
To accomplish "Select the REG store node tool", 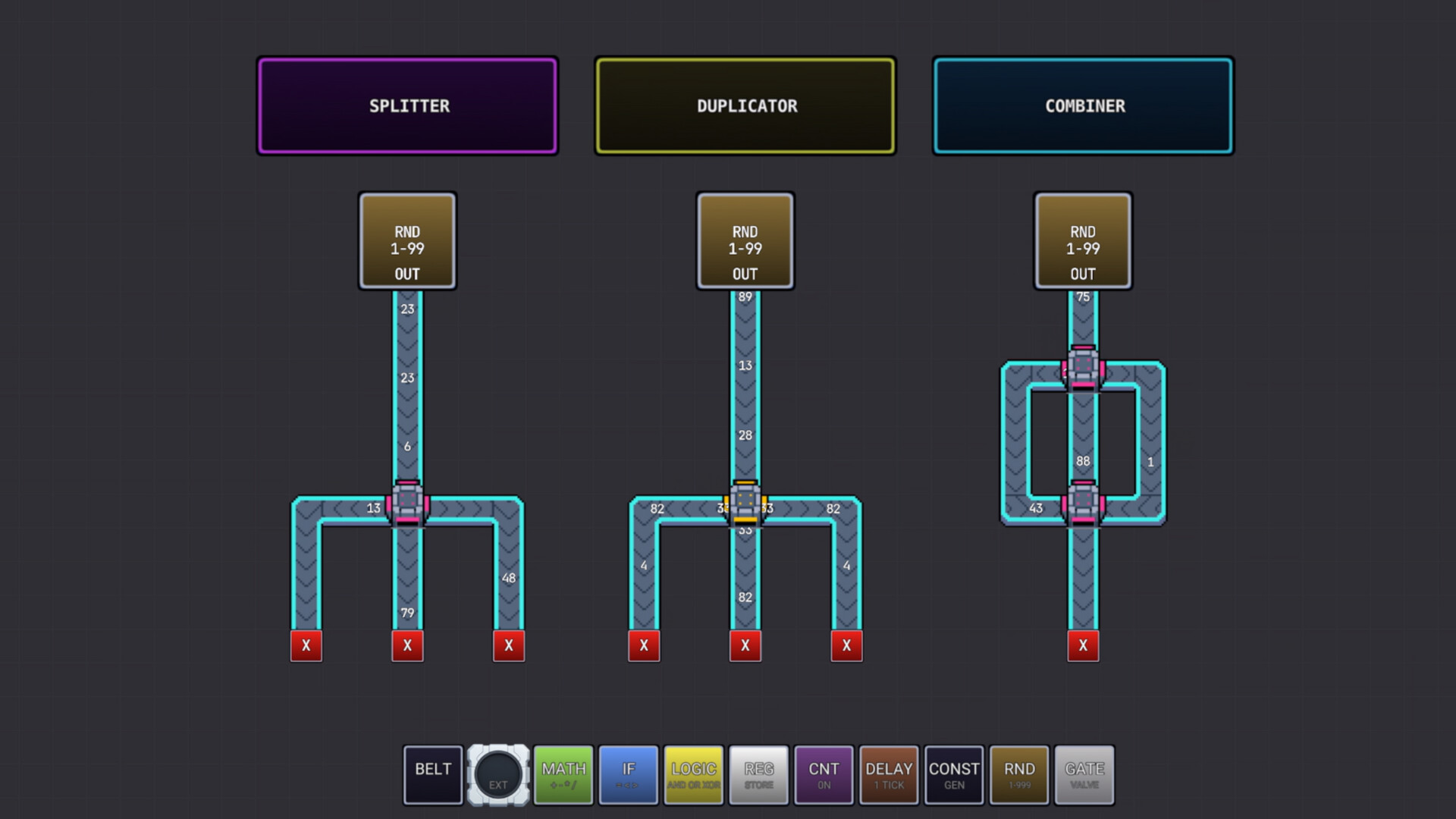I will click(758, 774).
